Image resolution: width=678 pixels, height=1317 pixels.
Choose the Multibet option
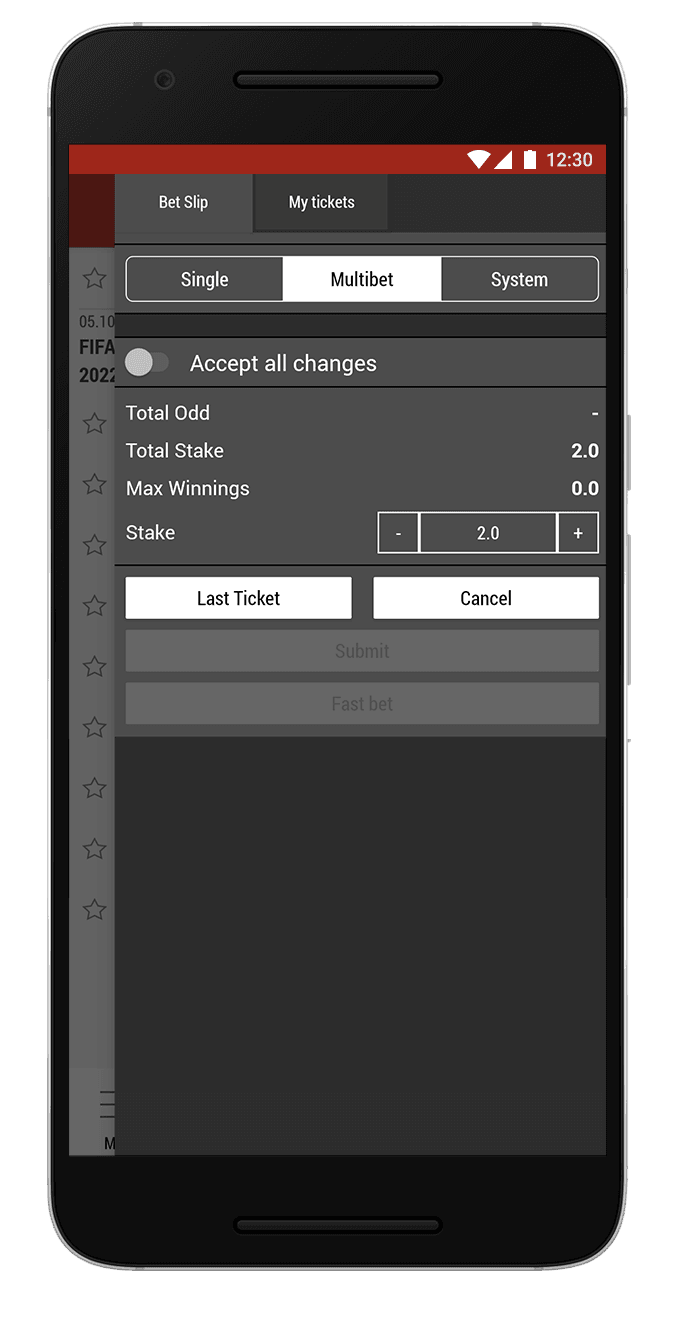pyautogui.click(x=362, y=280)
